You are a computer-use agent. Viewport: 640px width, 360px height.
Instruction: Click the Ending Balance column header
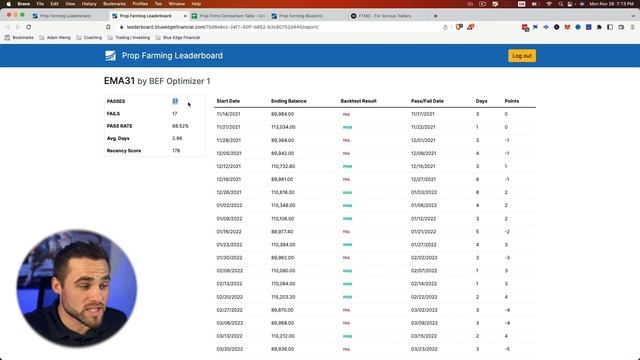[x=289, y=101]
